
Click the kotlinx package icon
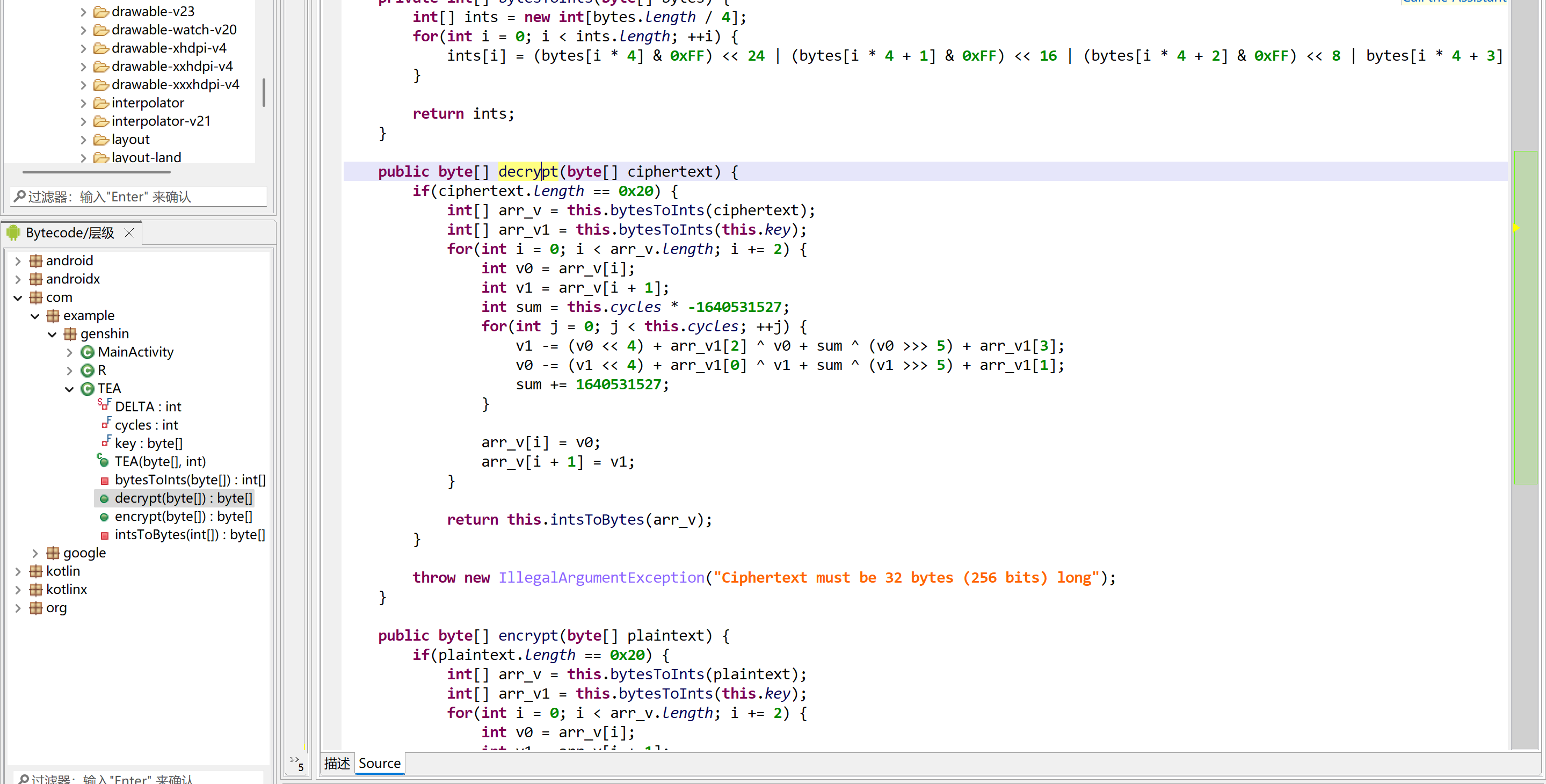coord(36,590)
